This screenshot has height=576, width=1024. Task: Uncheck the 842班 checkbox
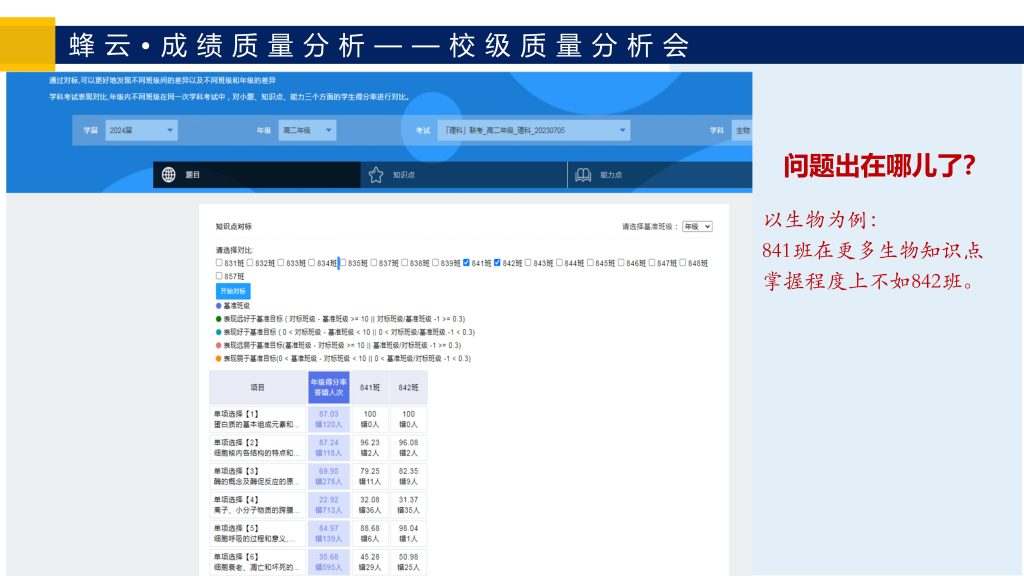(x=498, y=263)
